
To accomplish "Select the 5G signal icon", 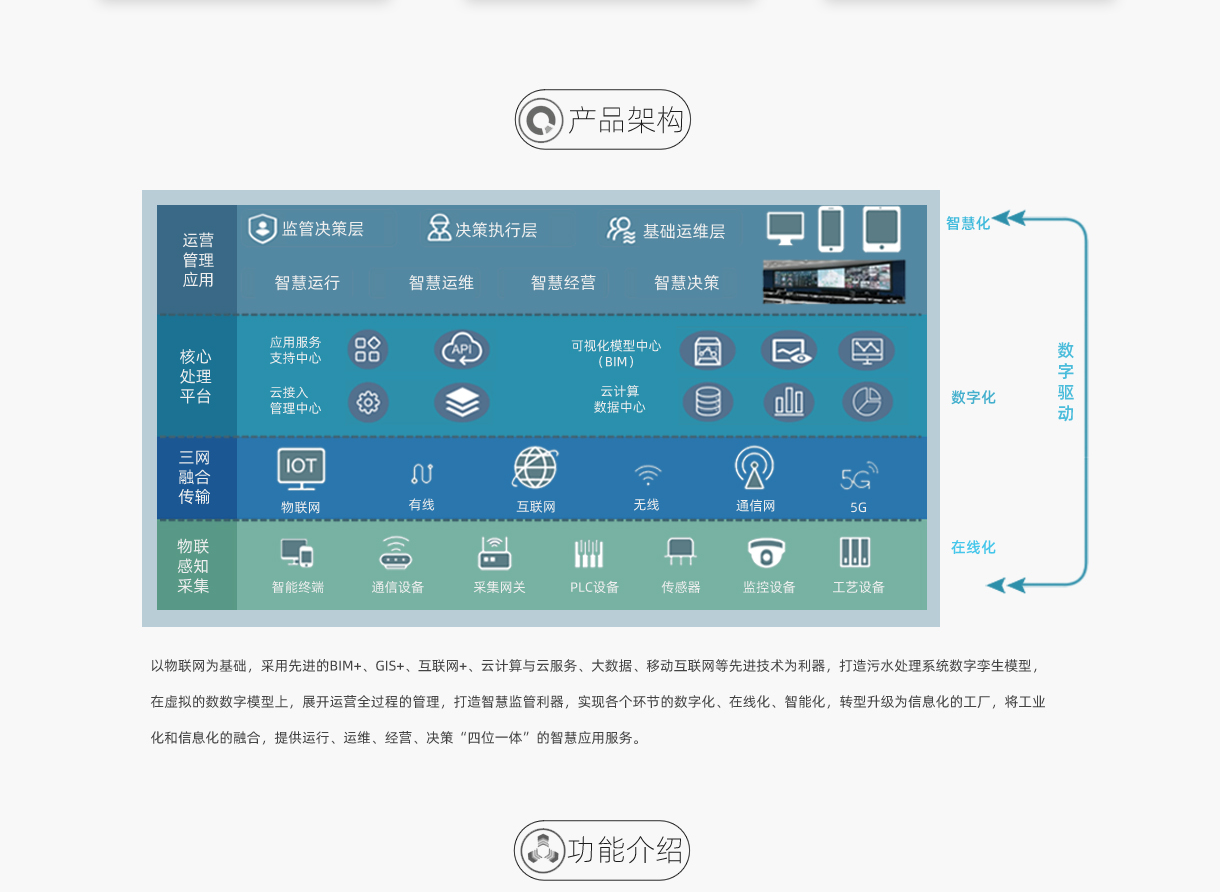I will click(x=859, y=476).
